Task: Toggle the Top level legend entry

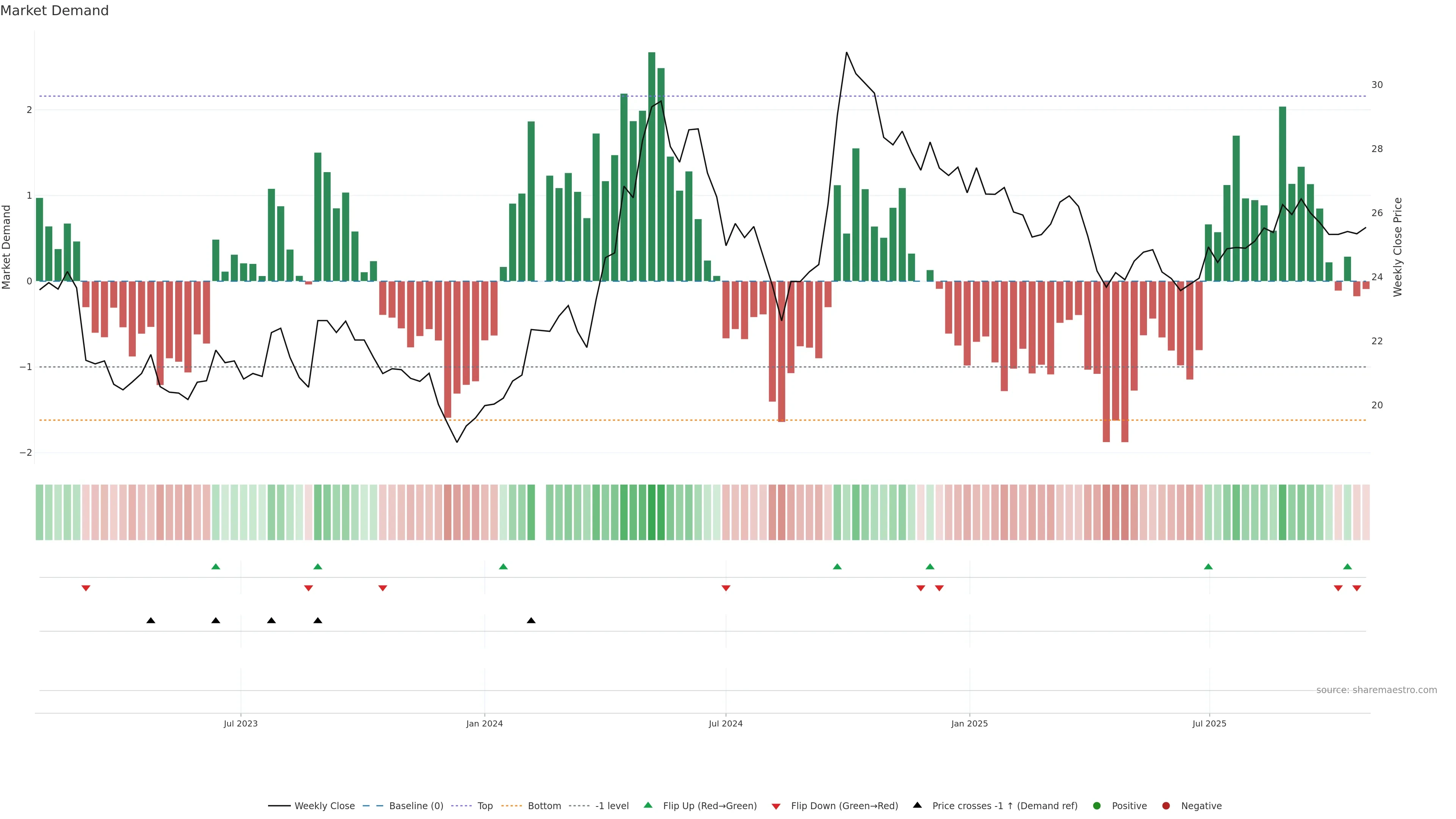Action: tap(485, 805)
